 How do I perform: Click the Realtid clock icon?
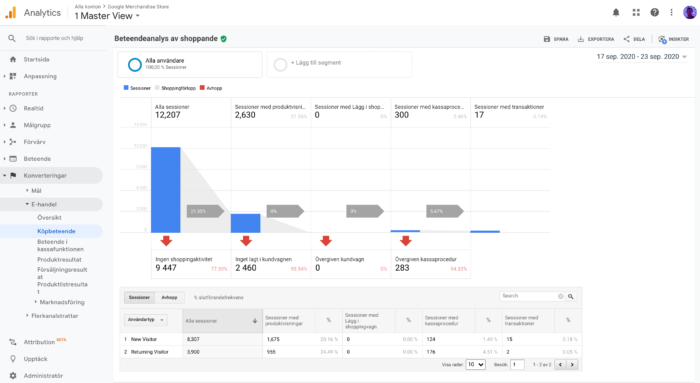(x=13, y=108)
